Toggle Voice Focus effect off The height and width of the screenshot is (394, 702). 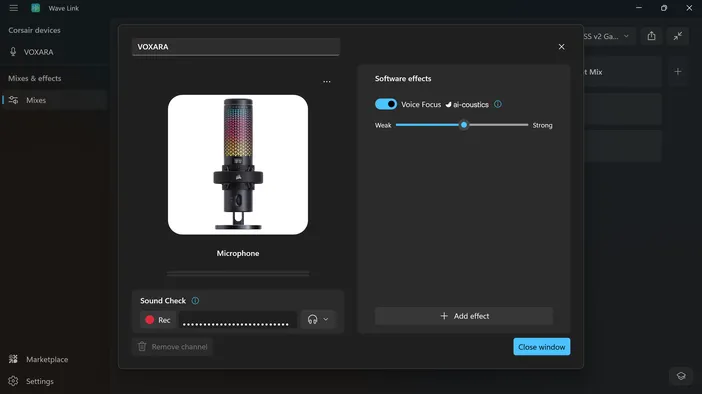click(386, 104)
